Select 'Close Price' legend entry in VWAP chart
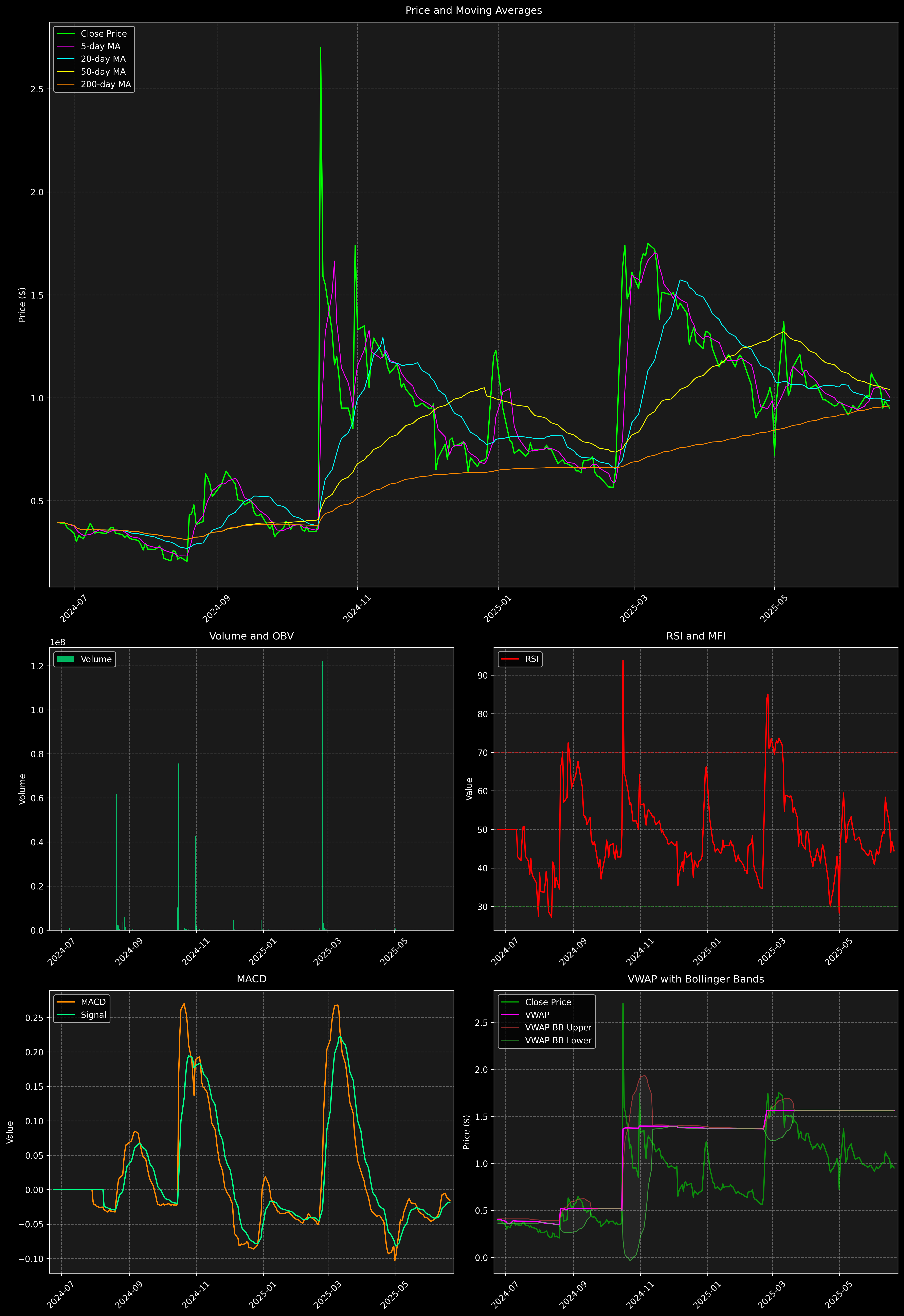The width and height of the screenshot is (904, 1316). [x=536, y=1002]
